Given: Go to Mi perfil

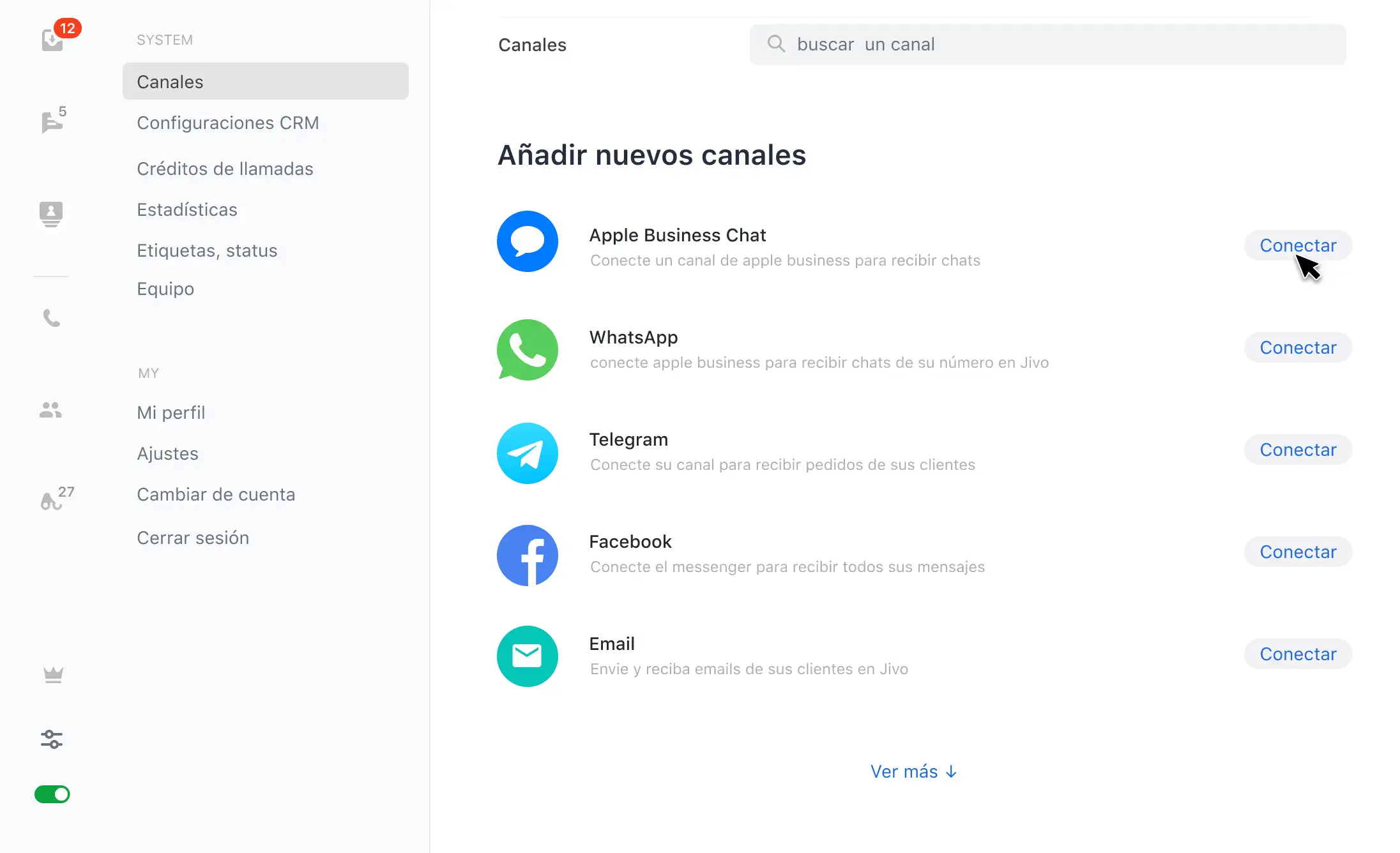Looking at the screenshot, I should pyautogui.click(x=171, y=412).
